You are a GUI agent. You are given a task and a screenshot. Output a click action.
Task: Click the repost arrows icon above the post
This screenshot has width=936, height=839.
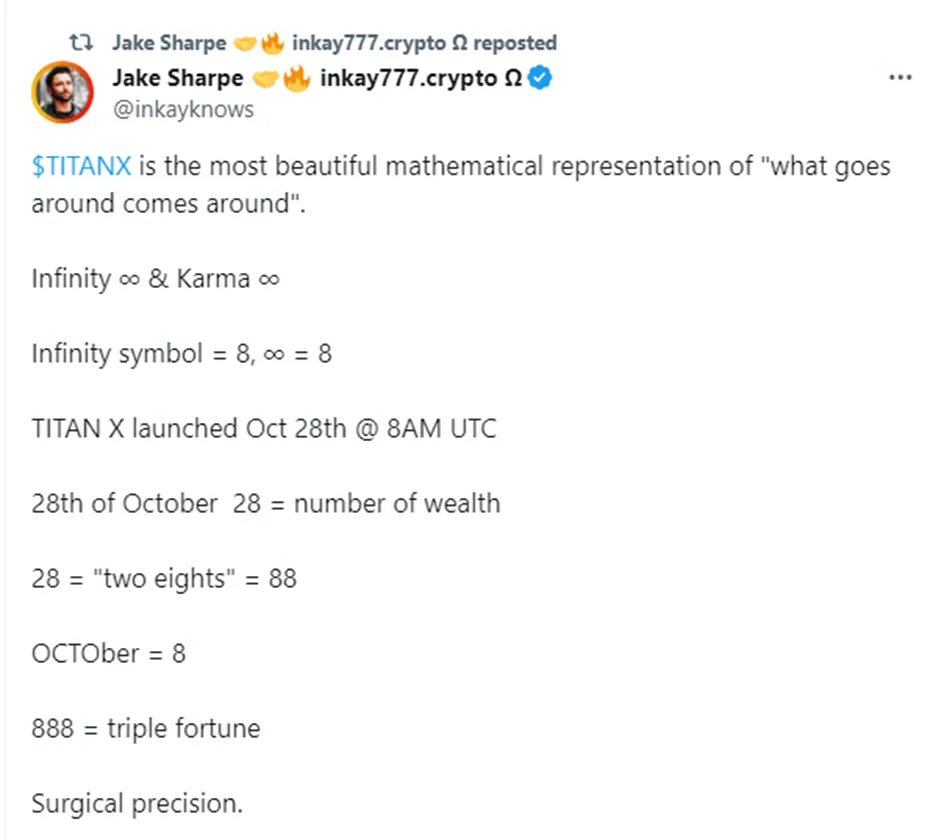(81, 42)
